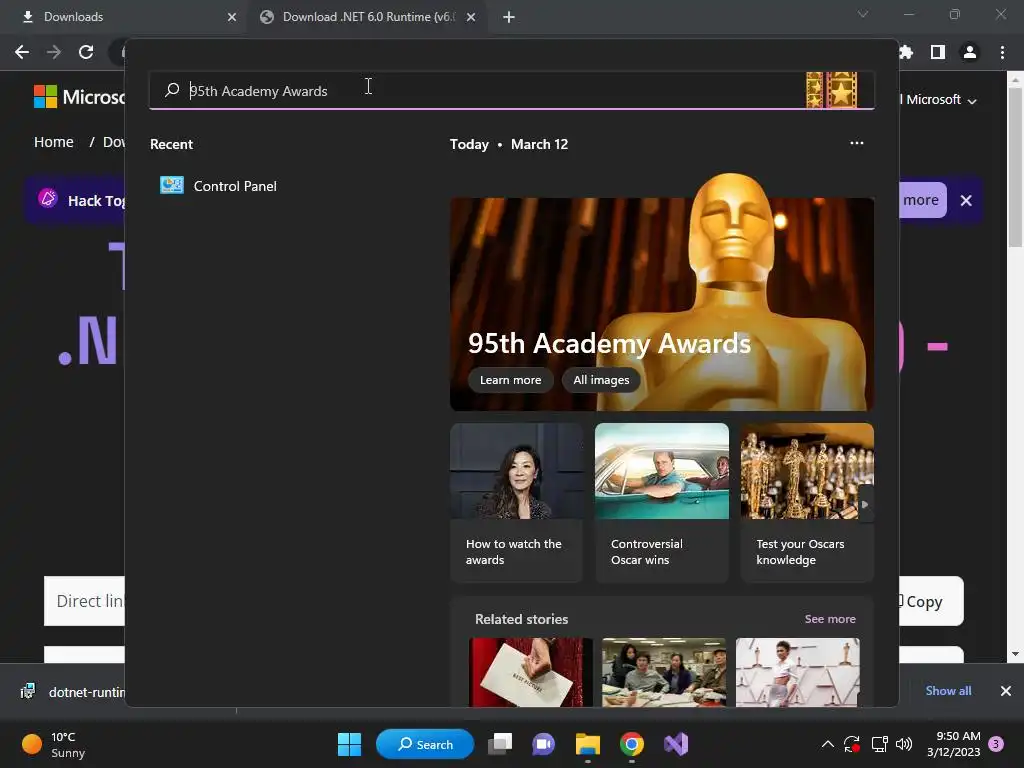Close the download shelf bar
Viewport: 1024px width, 768px height.
point(1006,691)
